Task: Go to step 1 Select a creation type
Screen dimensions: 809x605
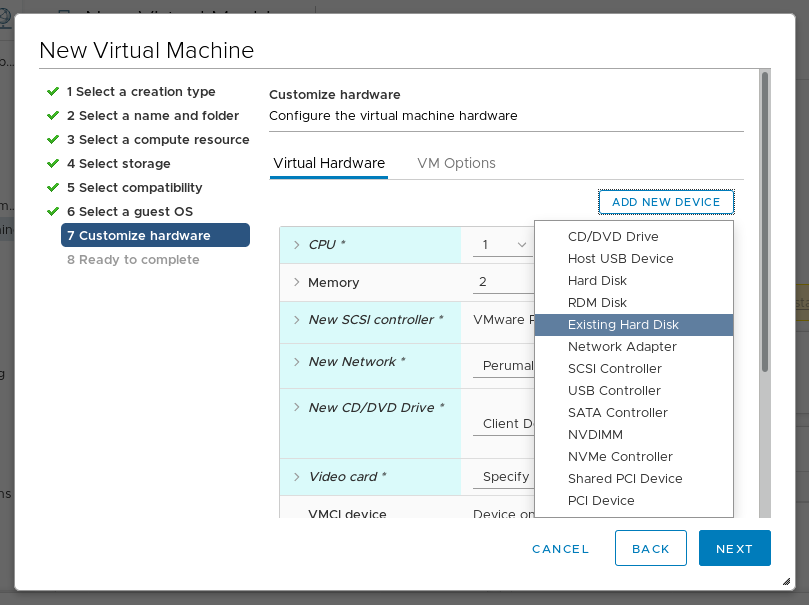Action: pyautogui.click(x=140, y=92)
